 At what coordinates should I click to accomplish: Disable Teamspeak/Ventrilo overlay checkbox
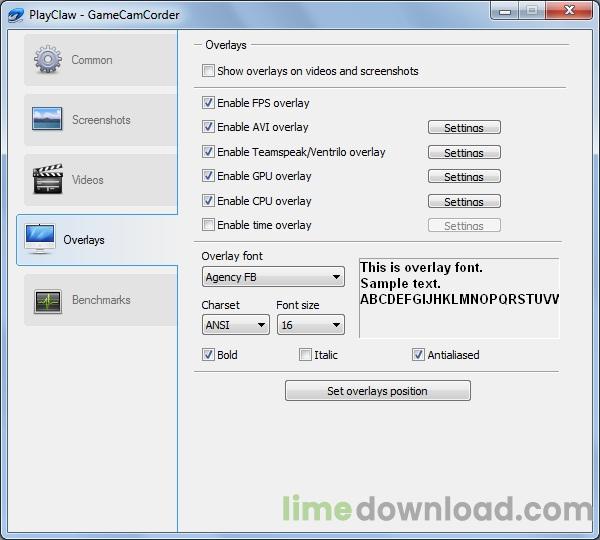click(208, 152)
